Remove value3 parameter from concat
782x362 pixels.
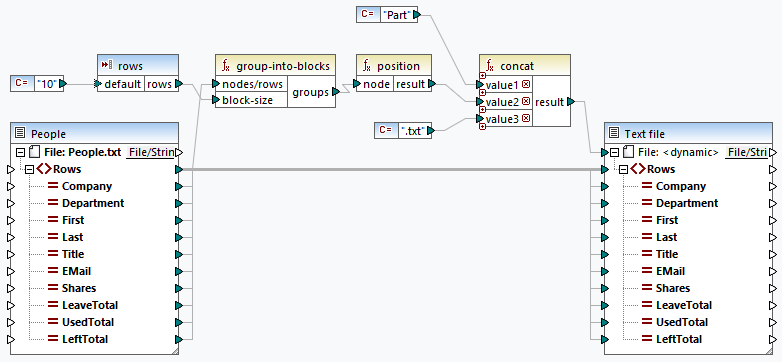tap(526, 119)
